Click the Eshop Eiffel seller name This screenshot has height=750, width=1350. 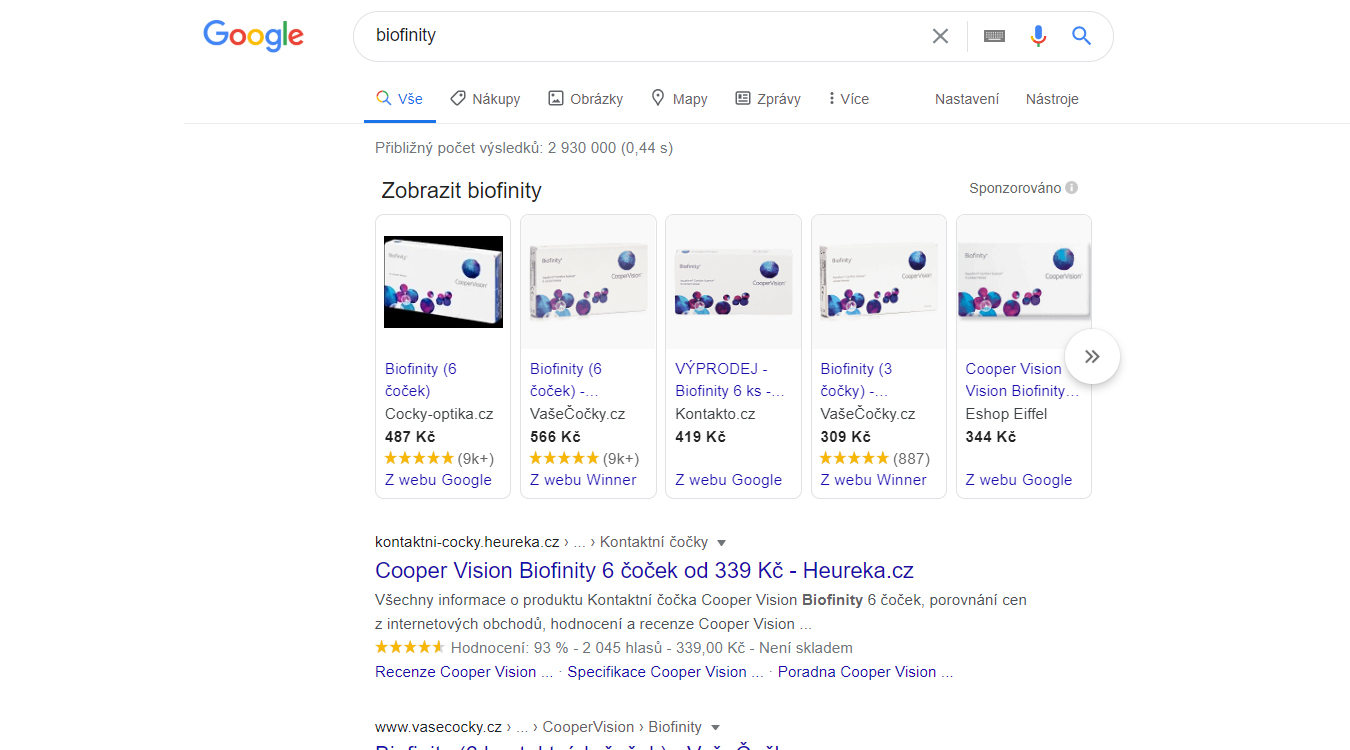pos(1006,414)
